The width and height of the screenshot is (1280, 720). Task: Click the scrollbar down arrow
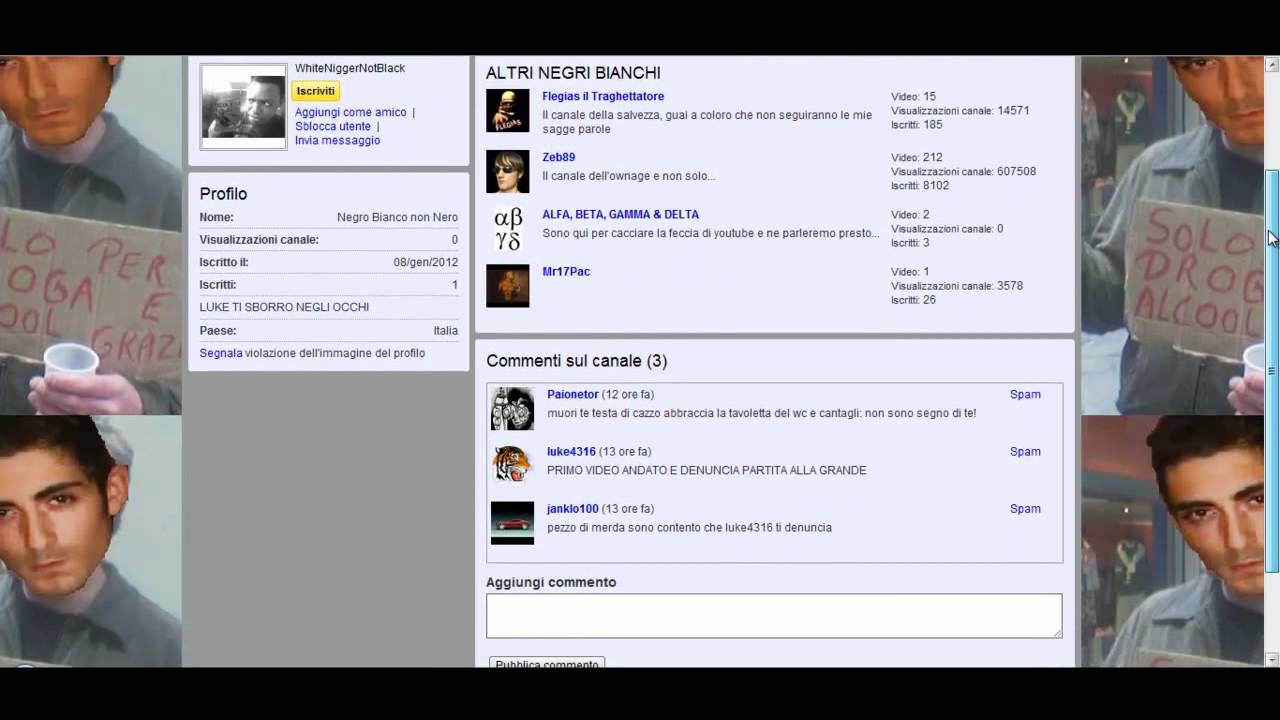[x=1272, y=659]
